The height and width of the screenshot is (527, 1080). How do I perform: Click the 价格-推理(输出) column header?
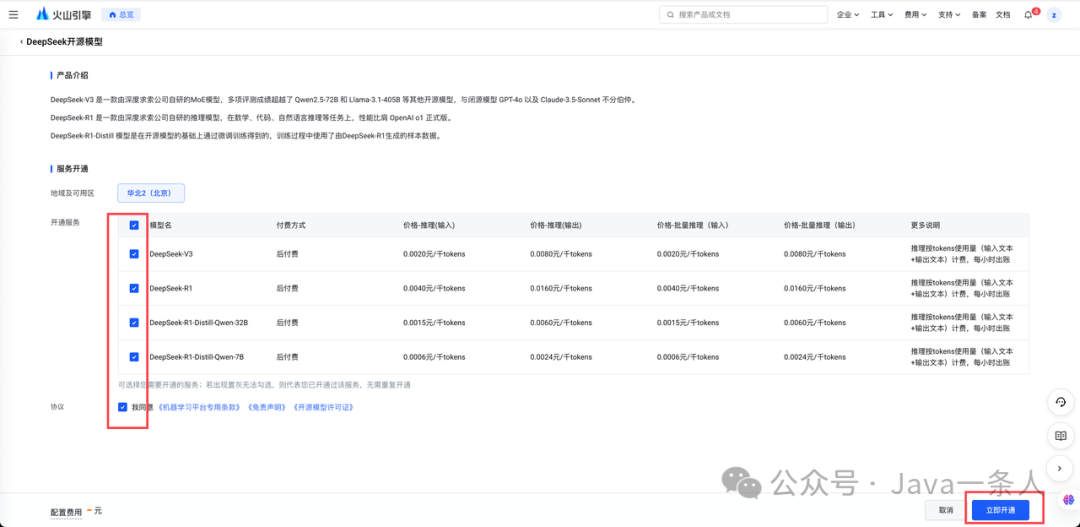[556, 225]
